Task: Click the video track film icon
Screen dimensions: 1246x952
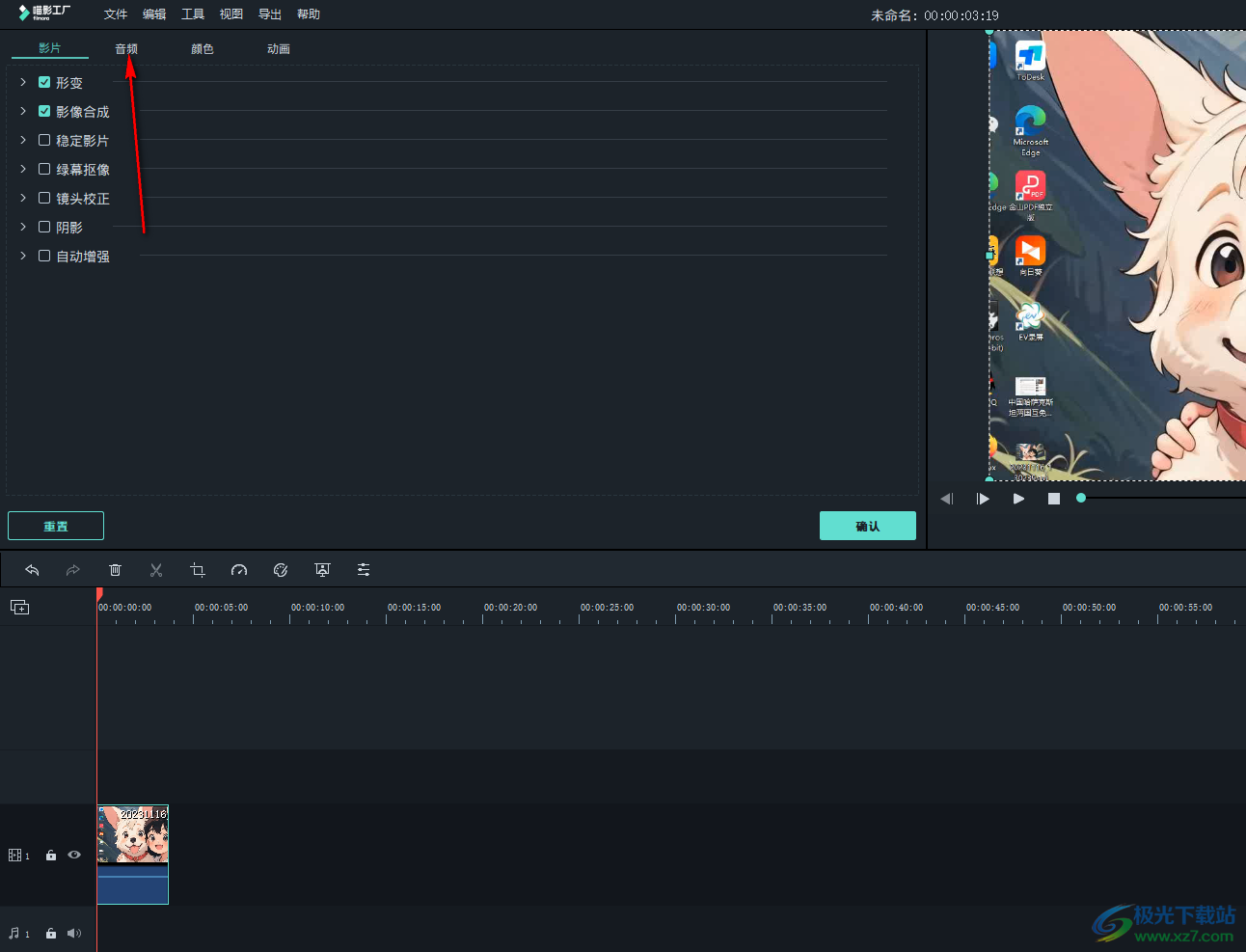Action: pyautogui.click(x=14, y=856)
